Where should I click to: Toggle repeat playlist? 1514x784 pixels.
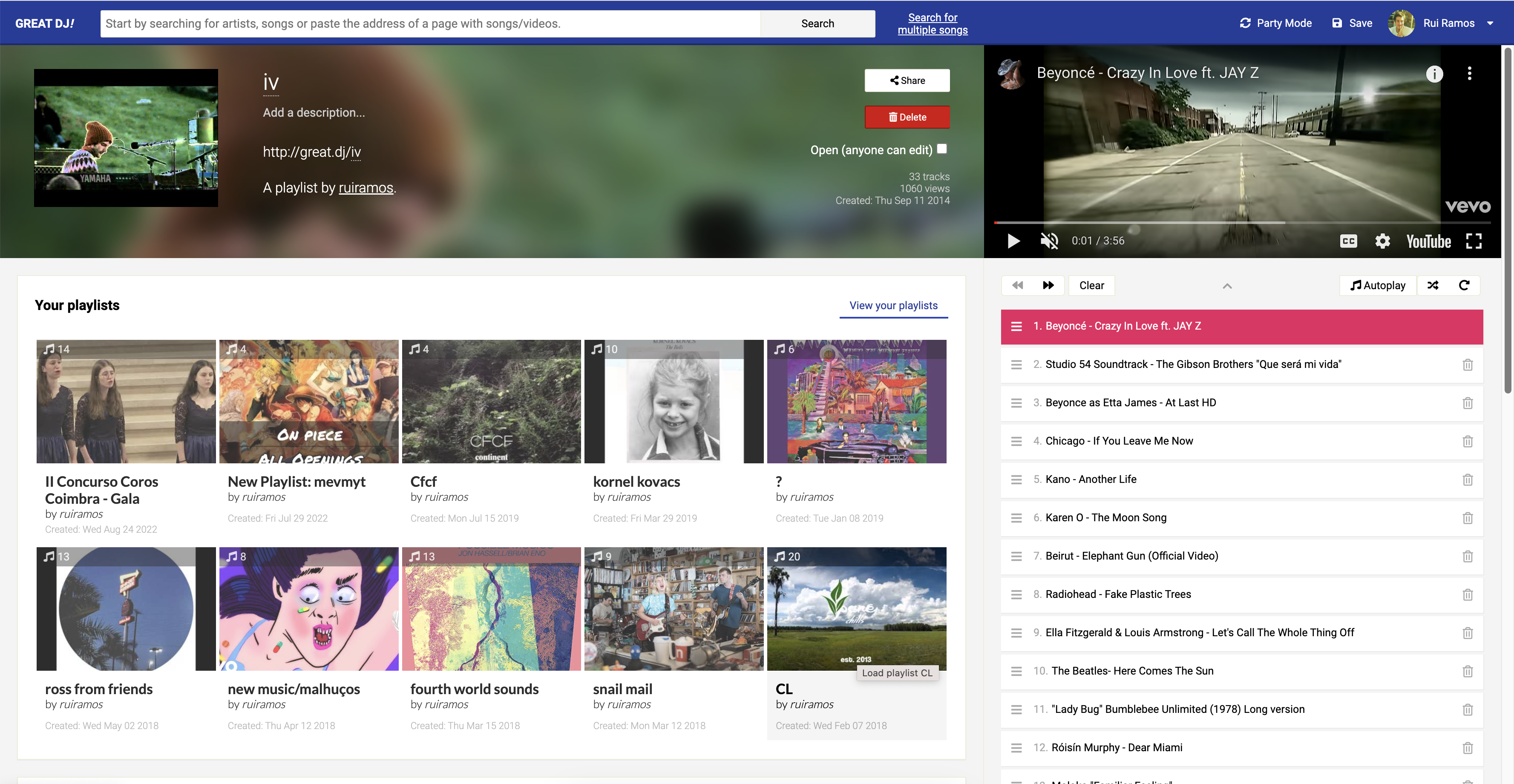tap(1464, 286)
